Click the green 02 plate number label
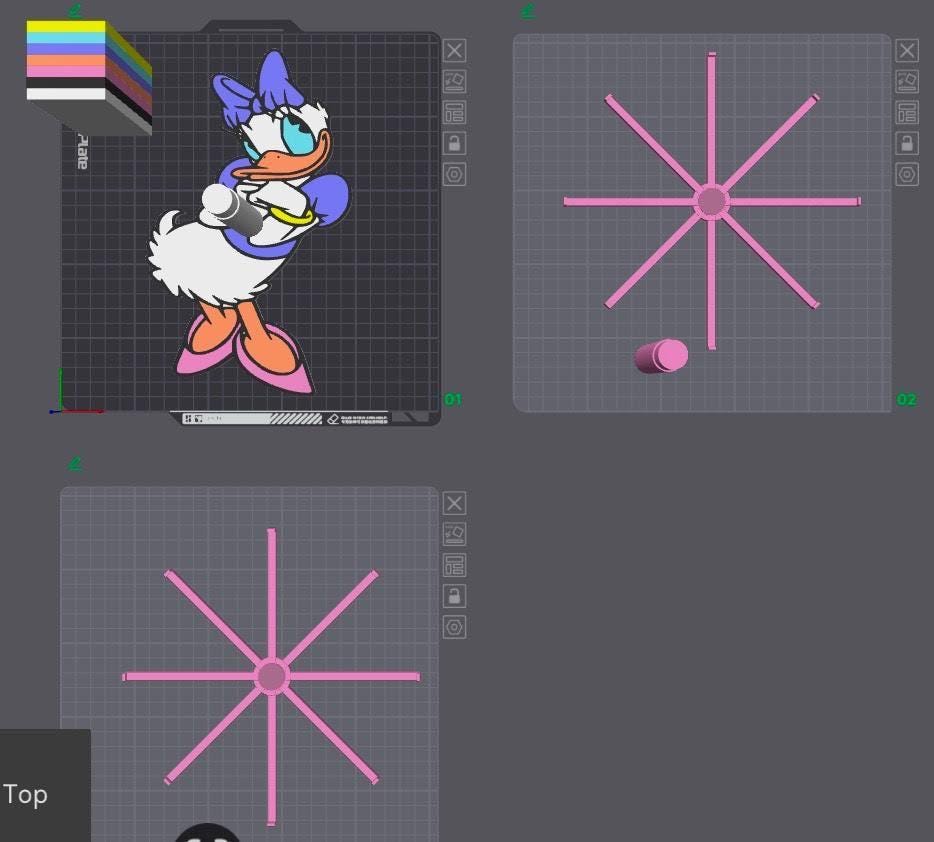934x842 pixels. 906,400
